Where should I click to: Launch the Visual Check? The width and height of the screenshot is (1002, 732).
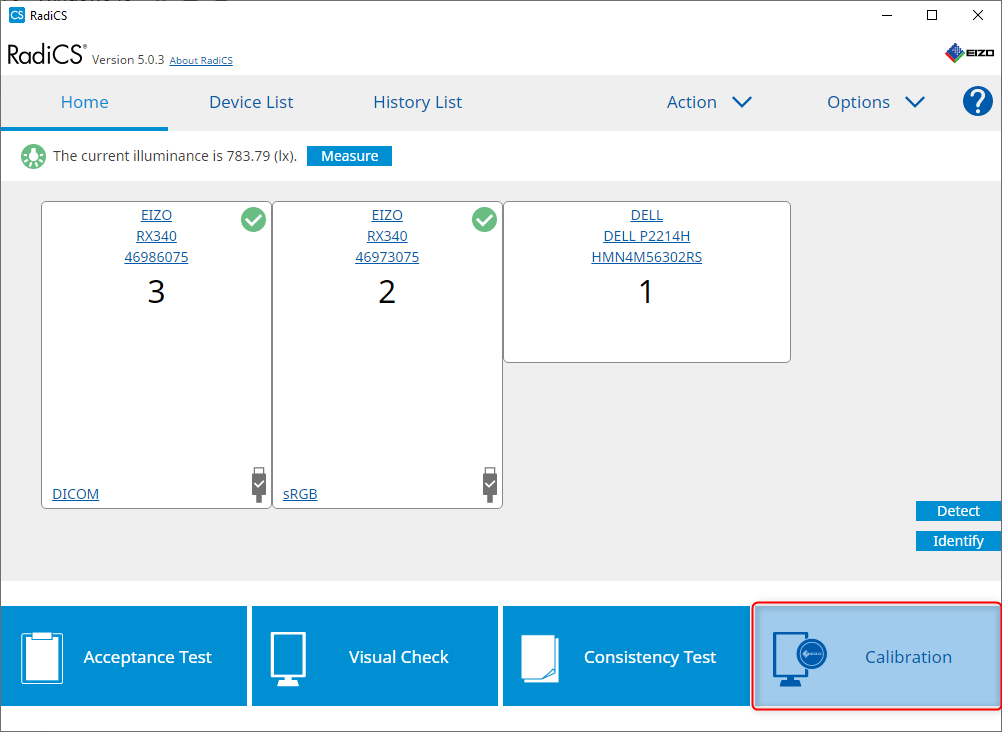coord(374,656)
